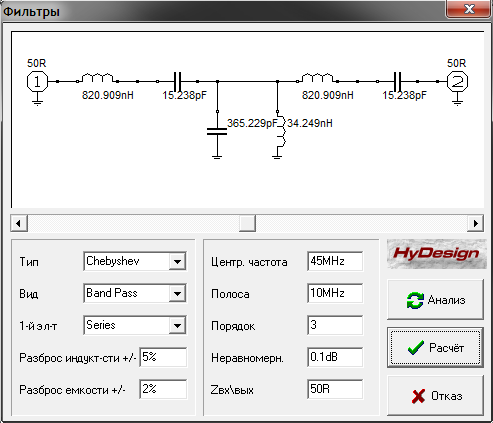Focus the Центр. частота 45MHz field
Viewport: 493px width, 423px height.
(335, 261)
